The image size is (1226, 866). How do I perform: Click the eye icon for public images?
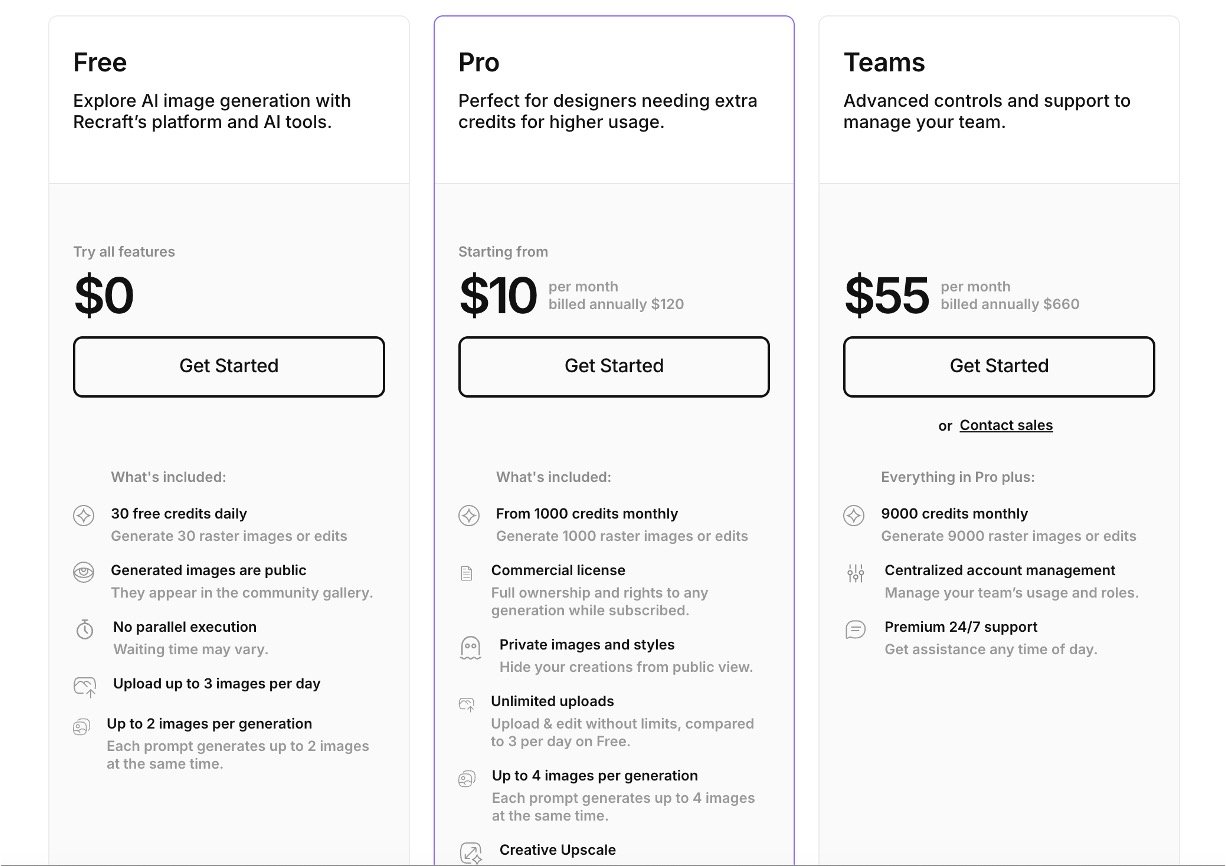coord(84,573)
